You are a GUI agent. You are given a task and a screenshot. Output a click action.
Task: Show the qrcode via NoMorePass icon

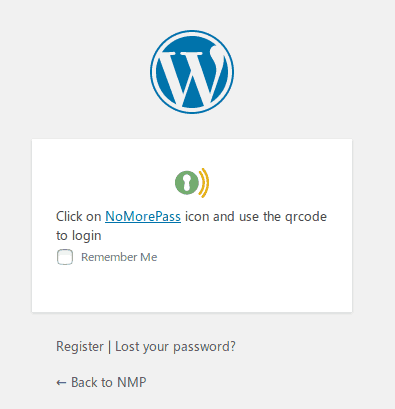pos(192,183)
